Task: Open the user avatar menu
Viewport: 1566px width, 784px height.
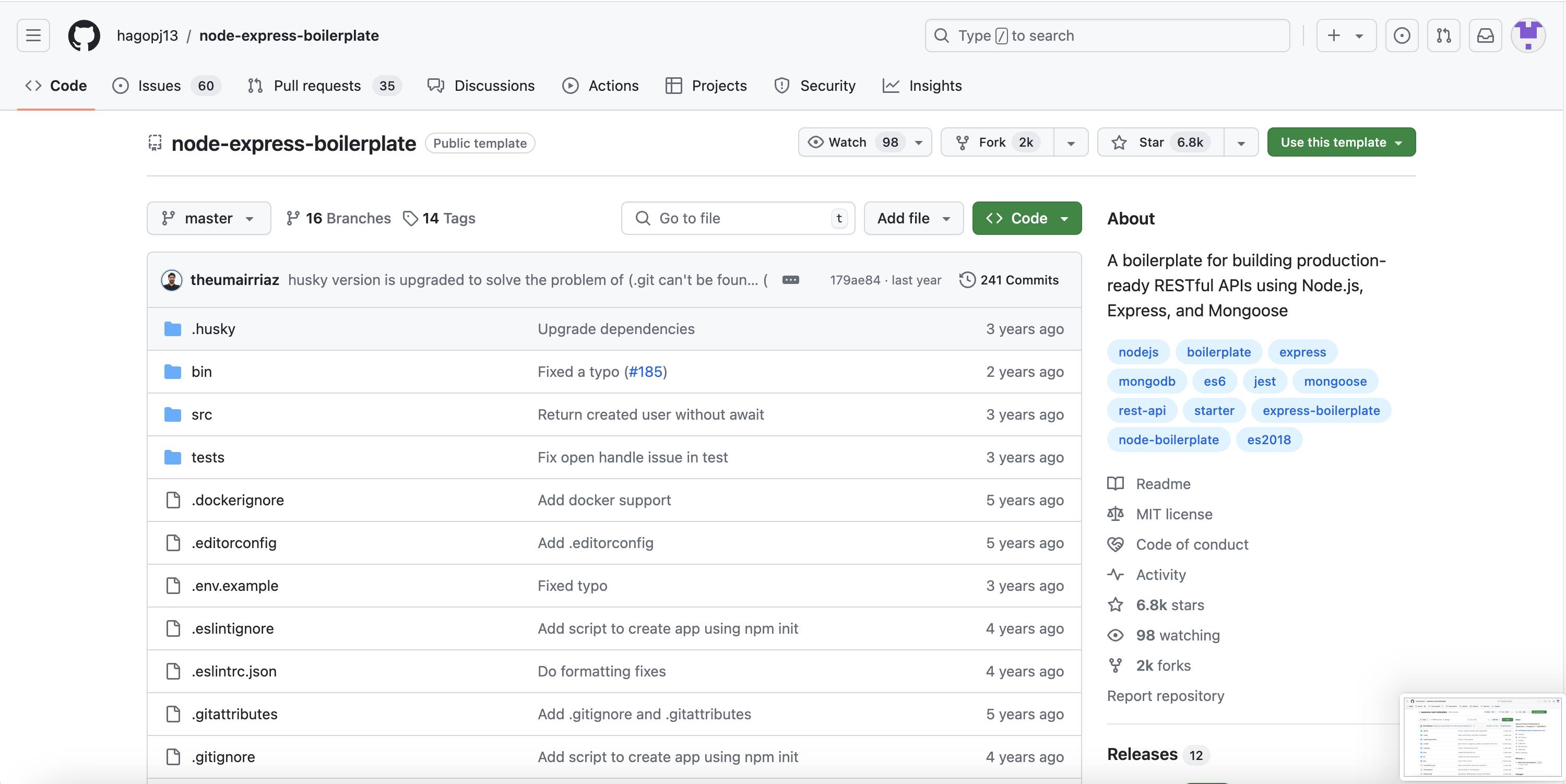Action: pos(1528,35)
